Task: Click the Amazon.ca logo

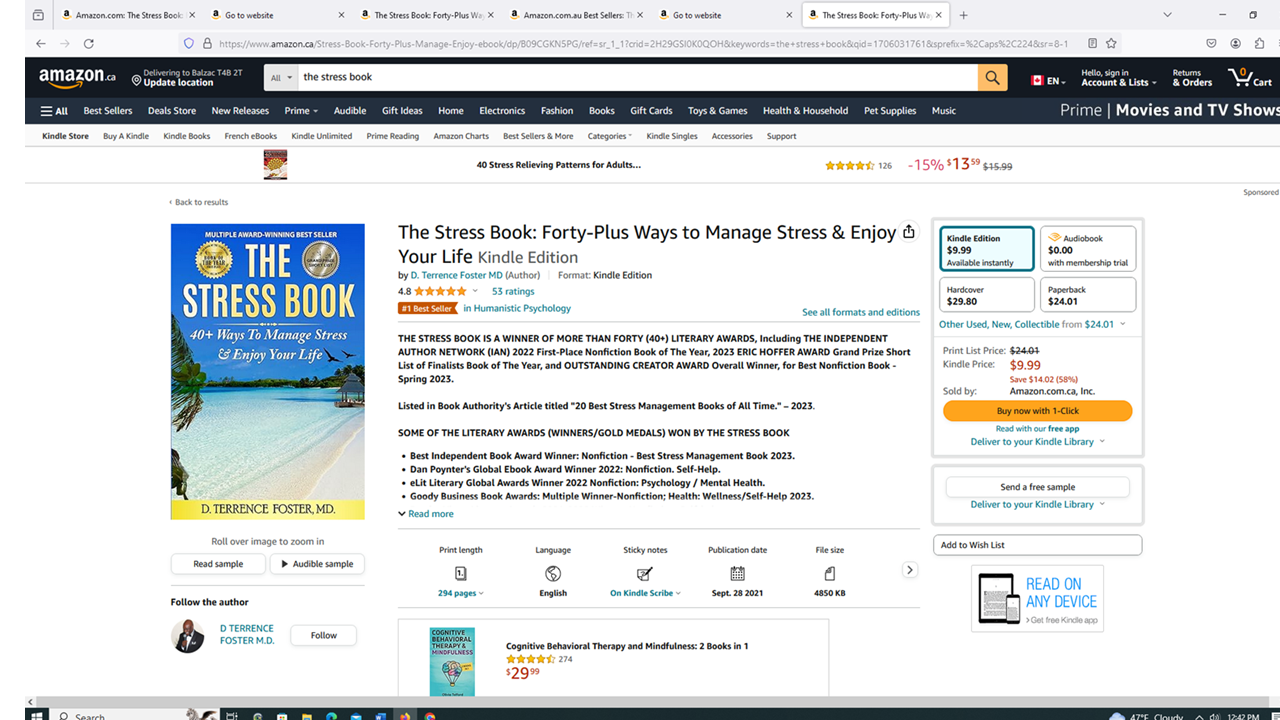Action: click(x=78, y=77)
